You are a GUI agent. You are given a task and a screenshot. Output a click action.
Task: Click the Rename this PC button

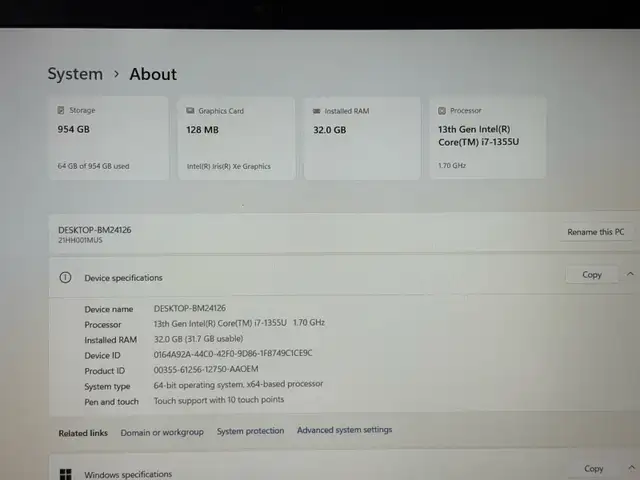(x=596, y=232)
